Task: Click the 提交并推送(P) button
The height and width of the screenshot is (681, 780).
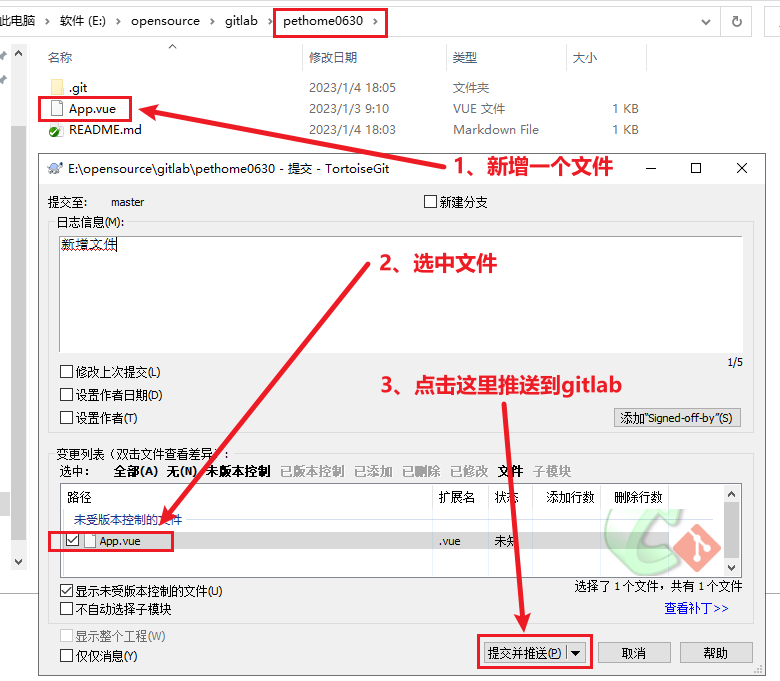Action: [525, 653]
